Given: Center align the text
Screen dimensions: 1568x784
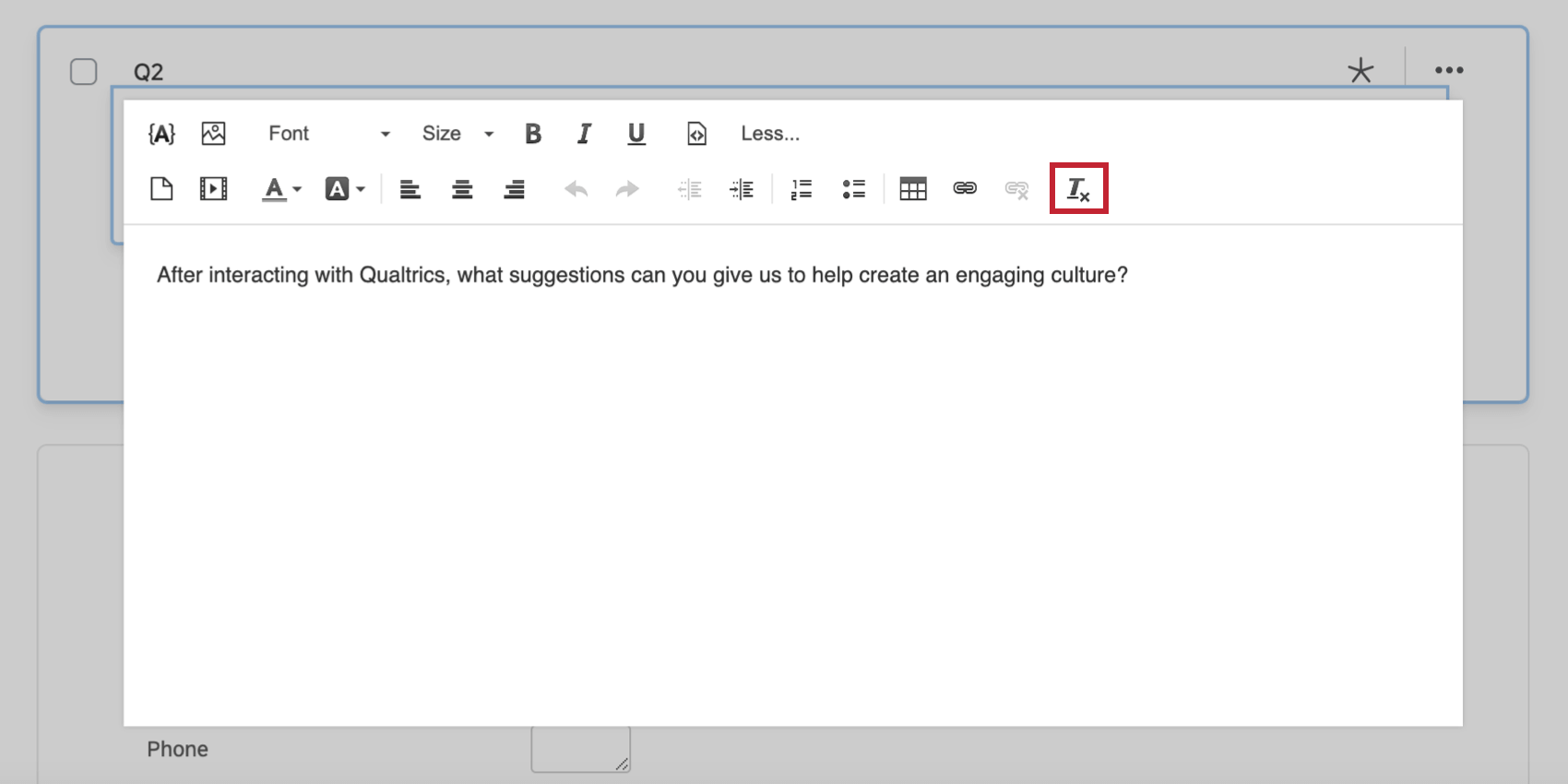Looking at the screenshot, I should 462,189.
